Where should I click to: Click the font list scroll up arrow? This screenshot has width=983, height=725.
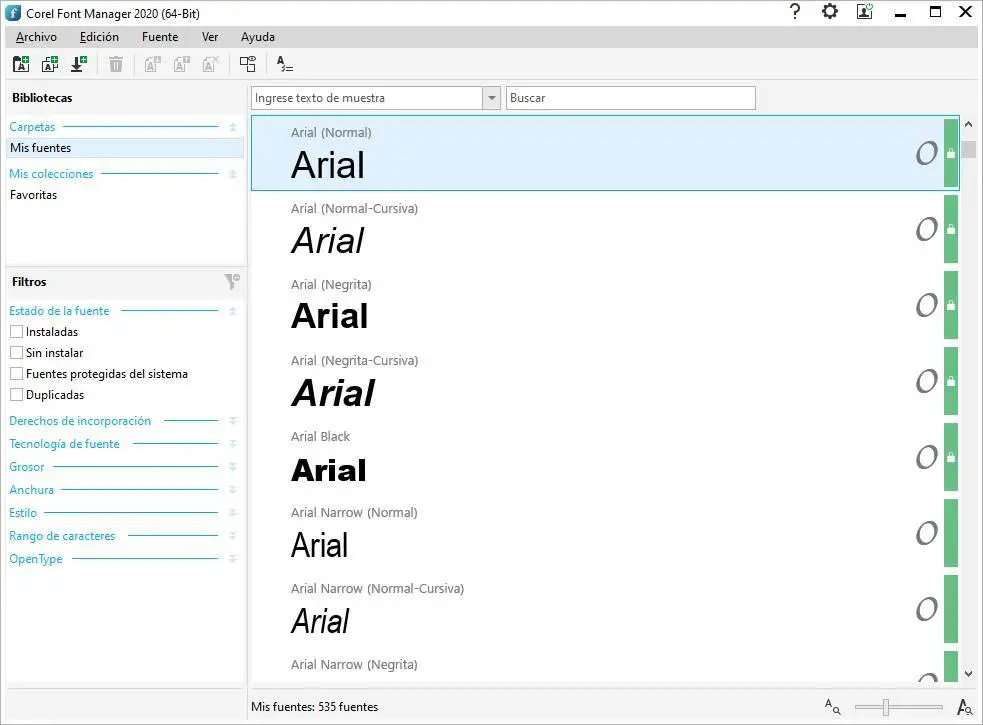[969, 125]
